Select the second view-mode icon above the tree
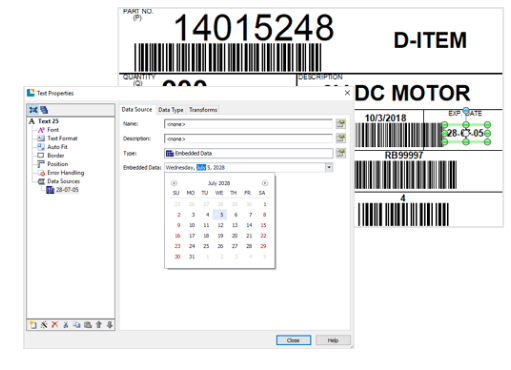 pos(44,110)
